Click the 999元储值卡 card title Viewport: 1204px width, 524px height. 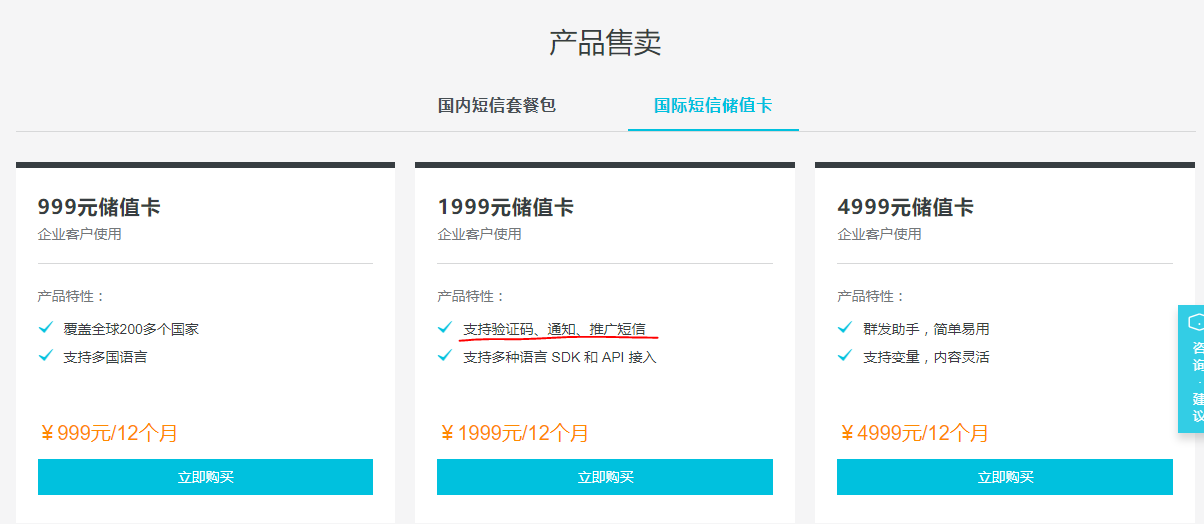pos(99,207)
